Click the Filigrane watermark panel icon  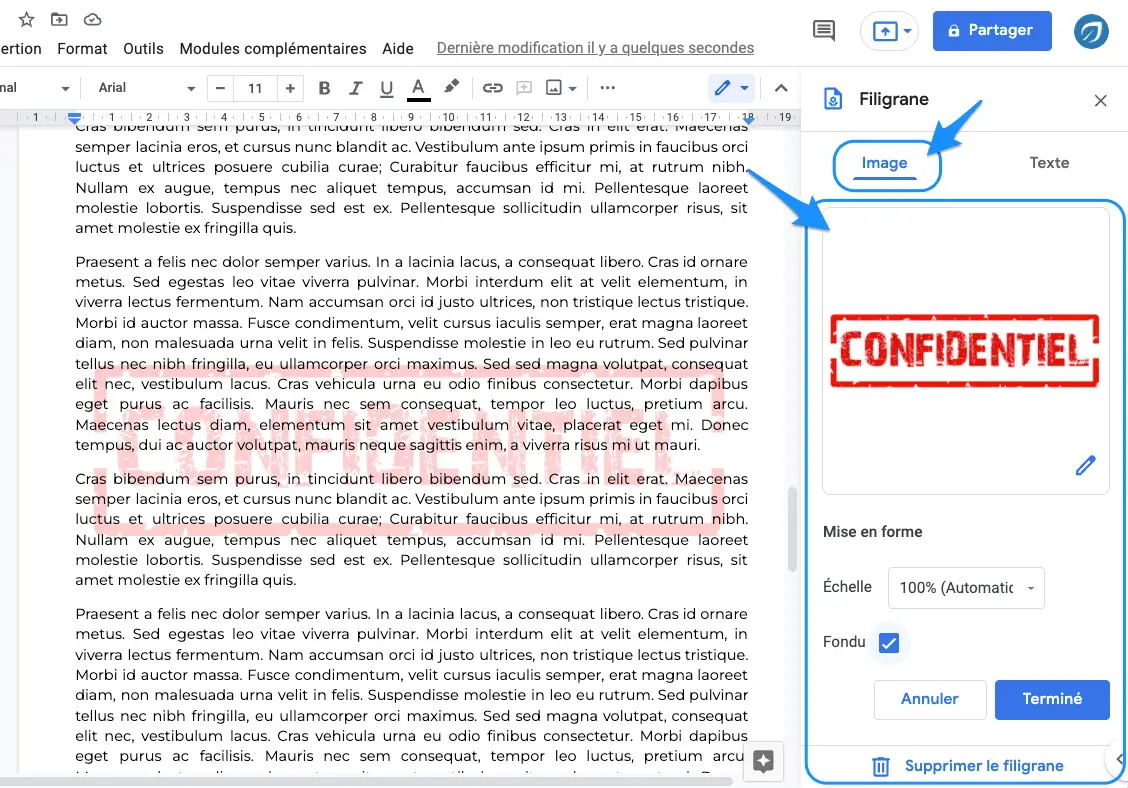click(x=832, y=99)
